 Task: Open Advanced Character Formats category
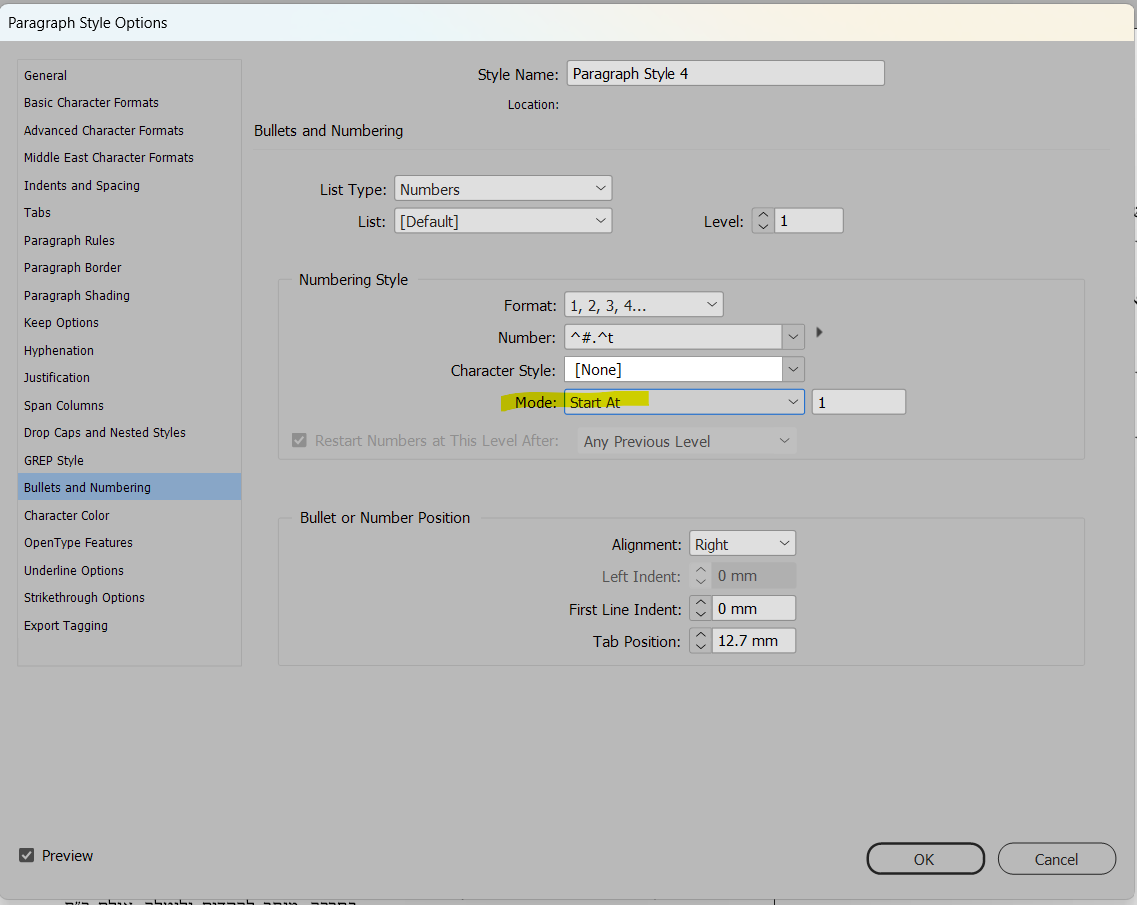[103, 131]
